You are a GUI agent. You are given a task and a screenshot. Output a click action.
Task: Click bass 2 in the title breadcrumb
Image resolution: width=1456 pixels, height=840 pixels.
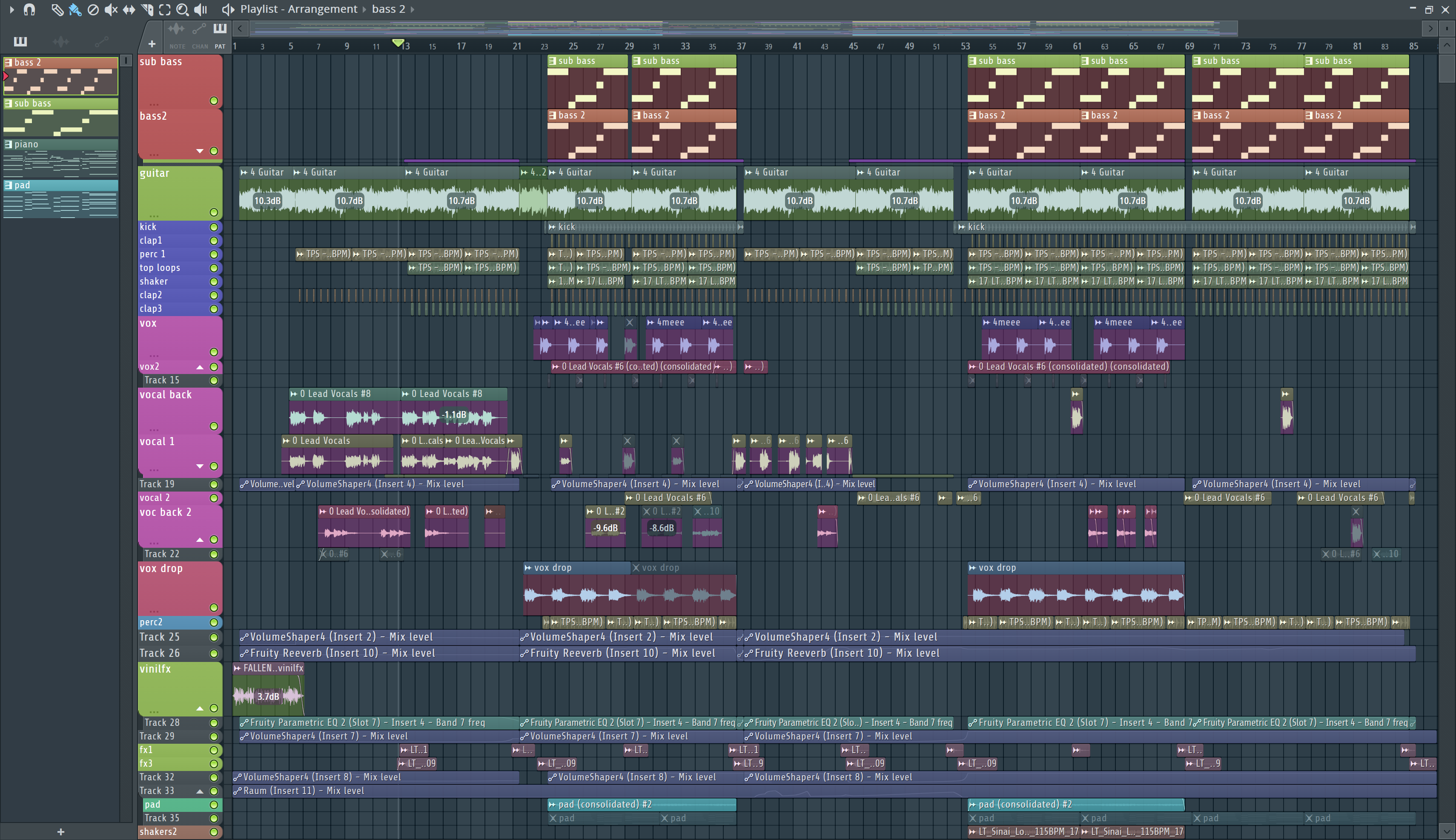click(389, 9)
